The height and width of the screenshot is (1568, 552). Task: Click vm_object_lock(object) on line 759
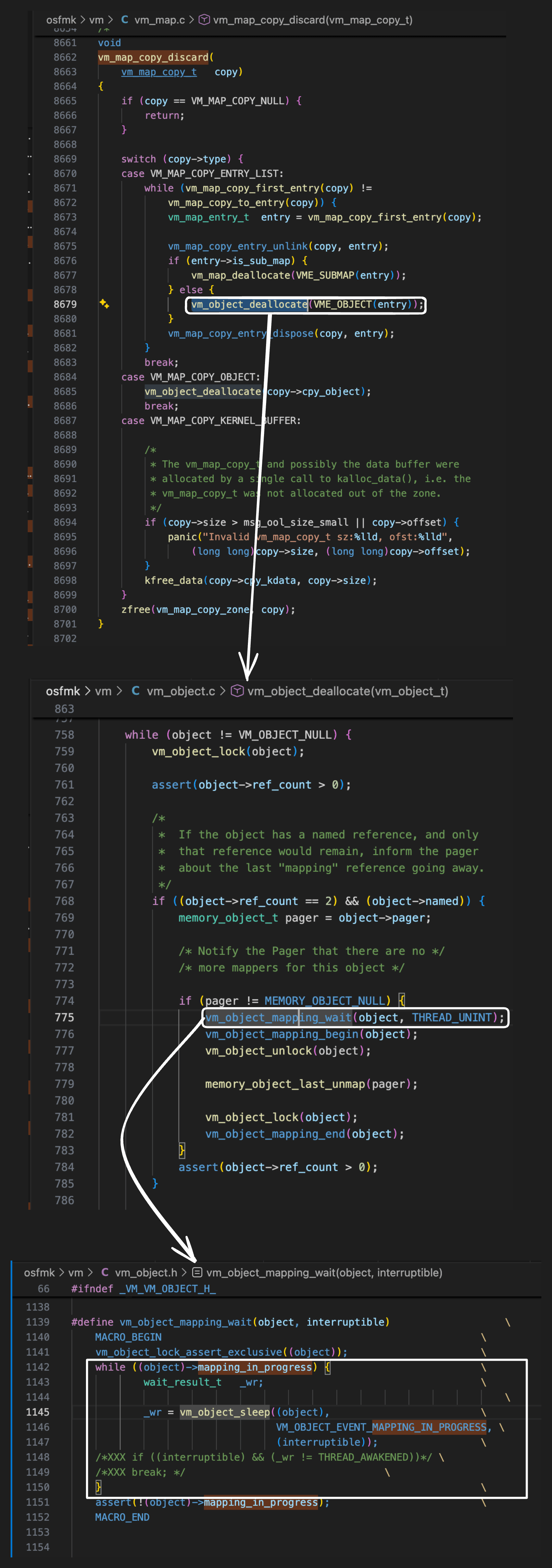tap(225, 751)
